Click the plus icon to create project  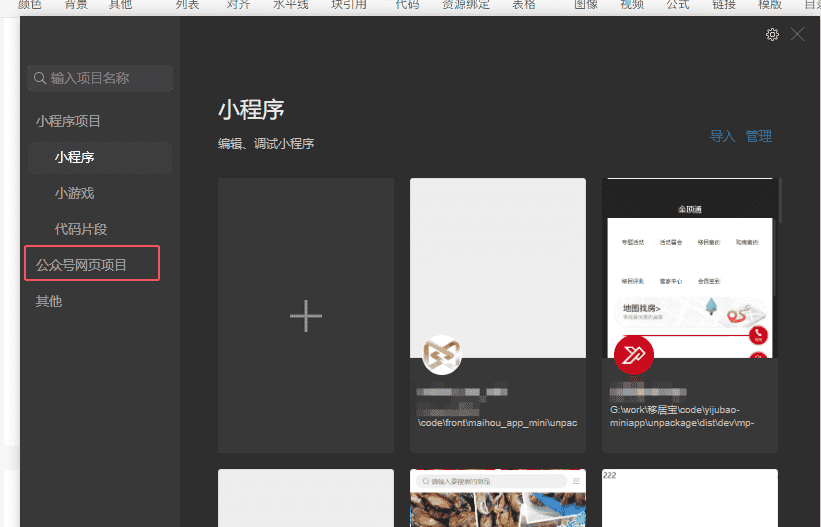pyautogui.click(x=306, y=316)
